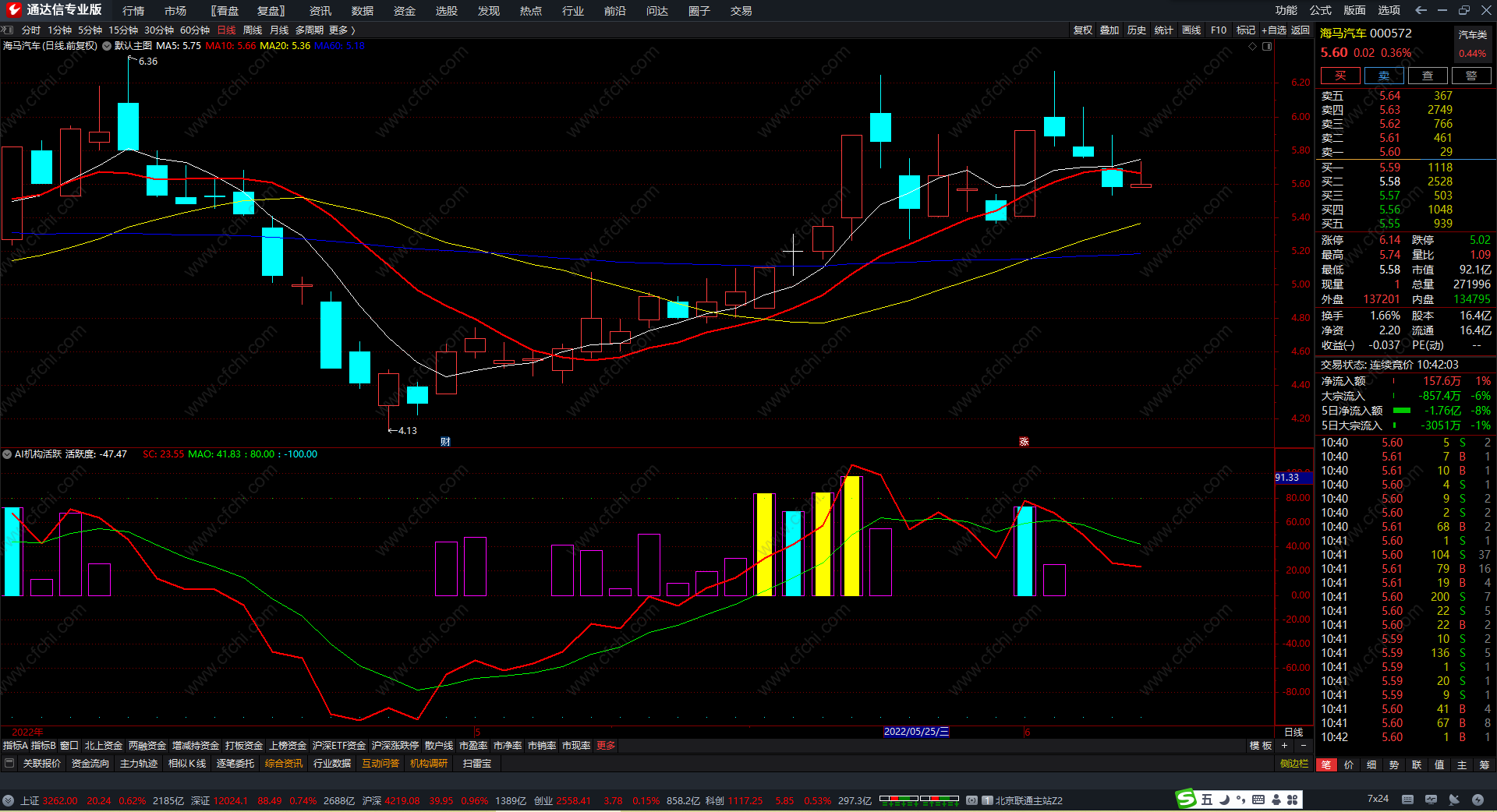Open the Sogou soft keyboard icon
The image size is (1497, 812).
coord(1258,800)
